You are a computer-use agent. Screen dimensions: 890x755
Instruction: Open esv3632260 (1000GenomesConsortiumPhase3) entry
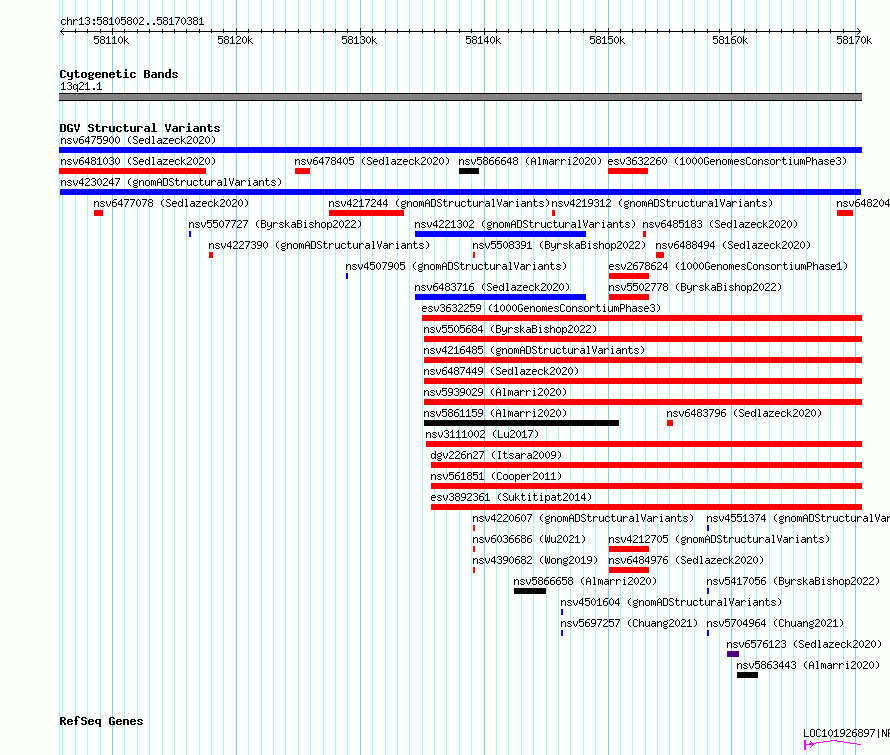[x=727, y=161]
